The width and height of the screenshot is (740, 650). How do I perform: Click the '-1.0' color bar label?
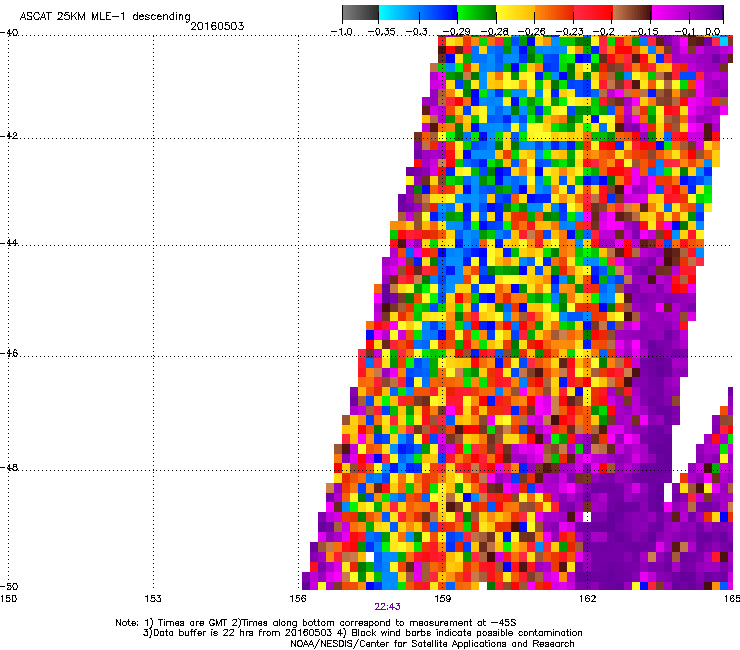(x=342, y=32)
